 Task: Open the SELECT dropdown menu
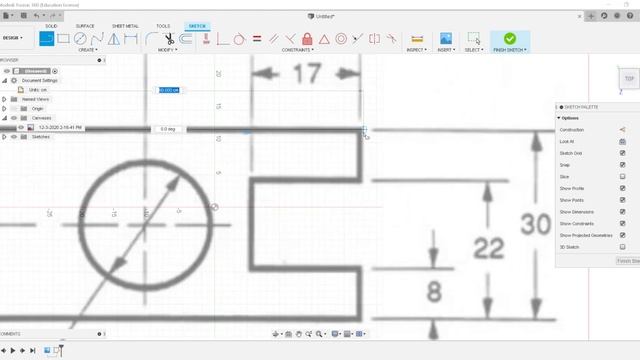[474, 50]
